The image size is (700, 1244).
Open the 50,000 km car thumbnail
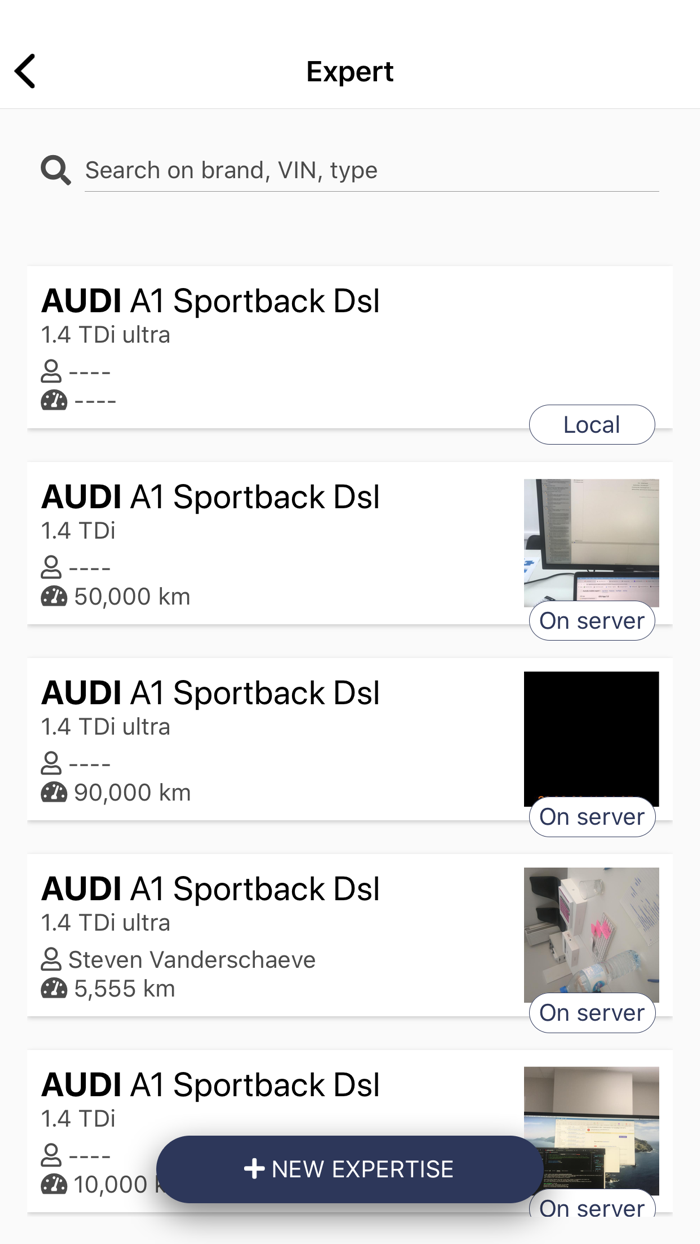[591, 541]
